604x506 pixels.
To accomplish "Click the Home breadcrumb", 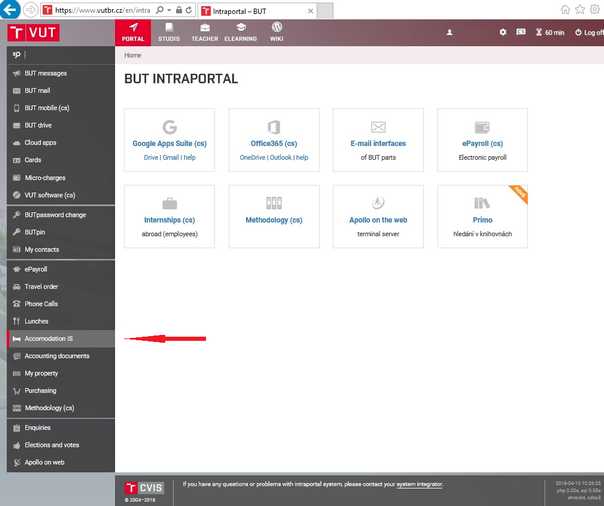I will (x=132, y=56).
